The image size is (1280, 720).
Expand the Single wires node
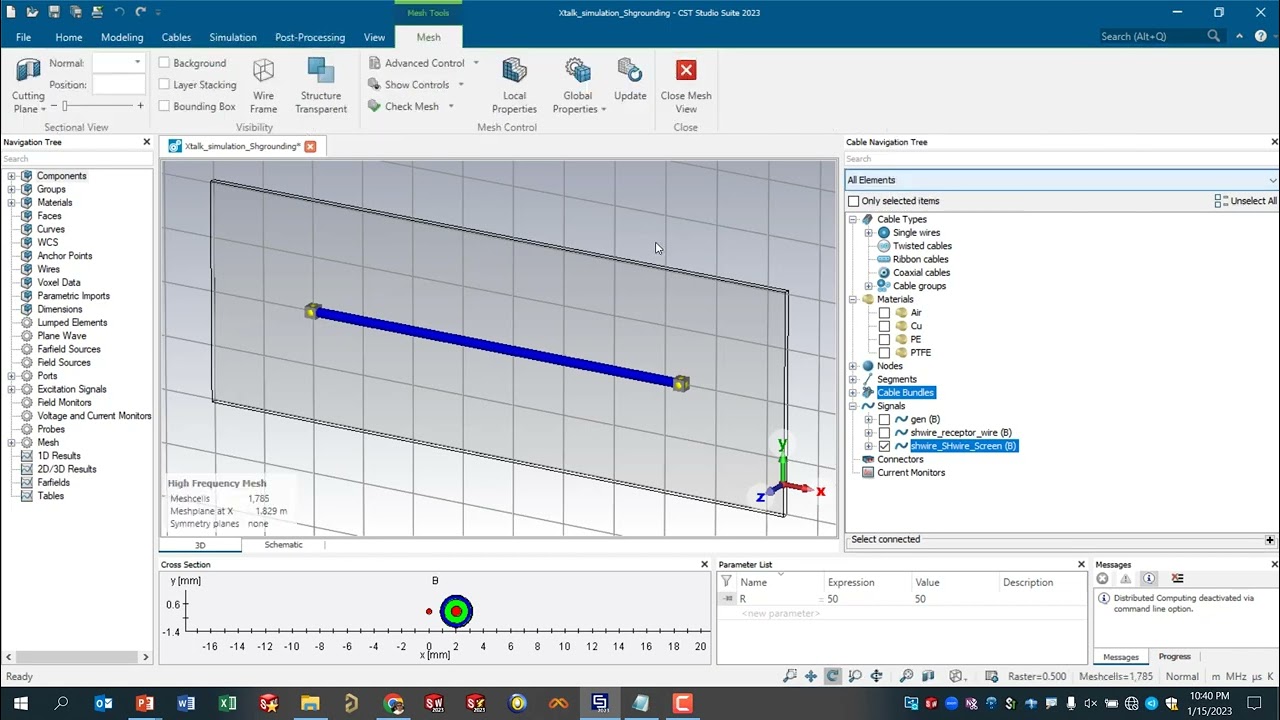click(869, 233)
